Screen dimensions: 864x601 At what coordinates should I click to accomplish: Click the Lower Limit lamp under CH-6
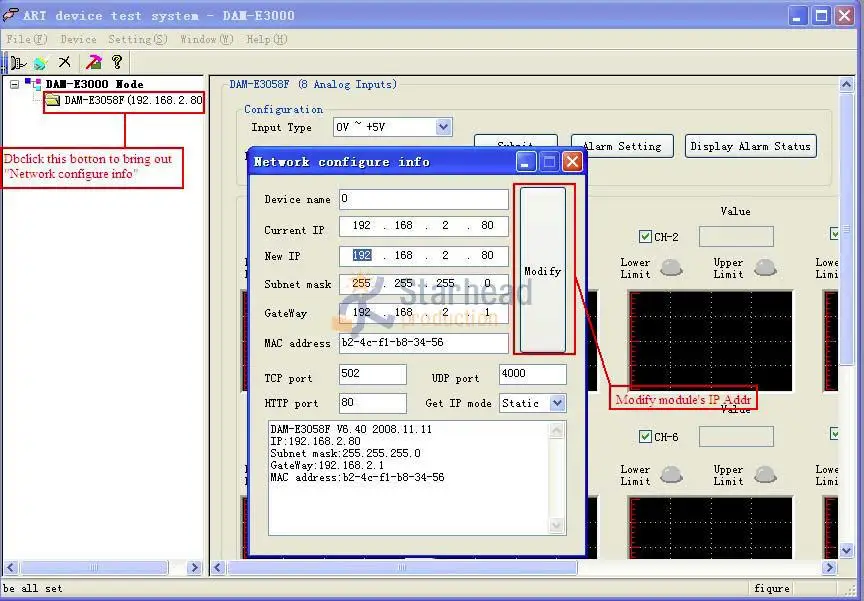point(671,474)
